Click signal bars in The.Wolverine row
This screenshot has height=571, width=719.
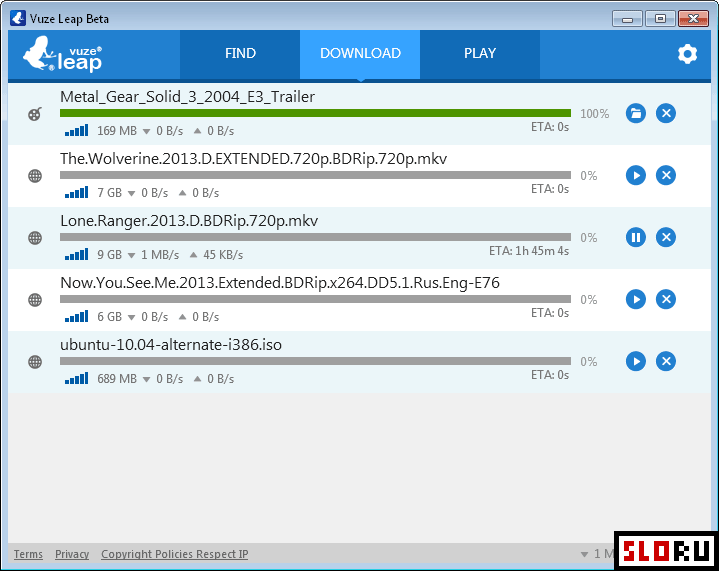click(x=77, y=192)
